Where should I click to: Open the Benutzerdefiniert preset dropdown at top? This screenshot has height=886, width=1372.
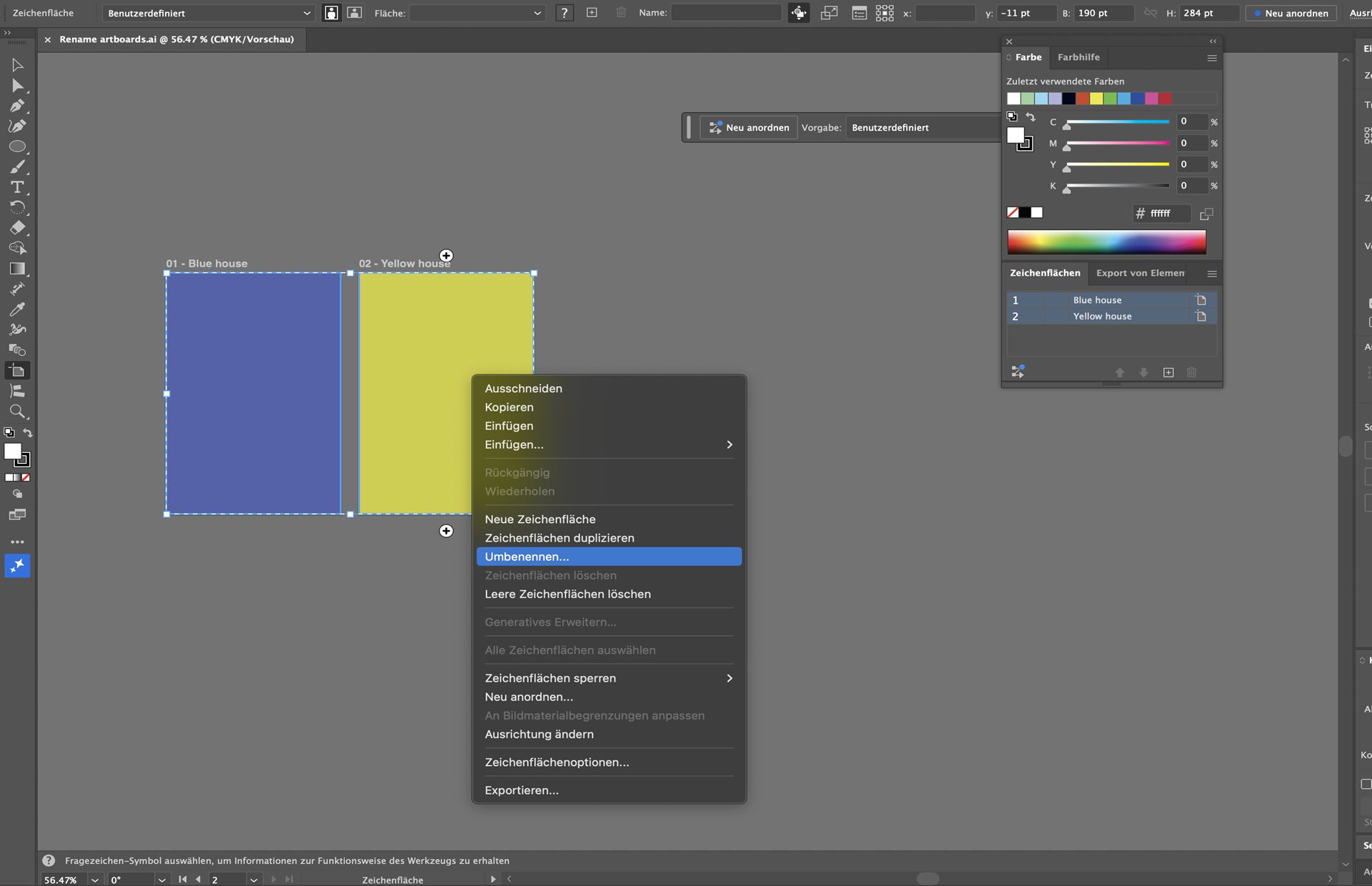(209, 13)
